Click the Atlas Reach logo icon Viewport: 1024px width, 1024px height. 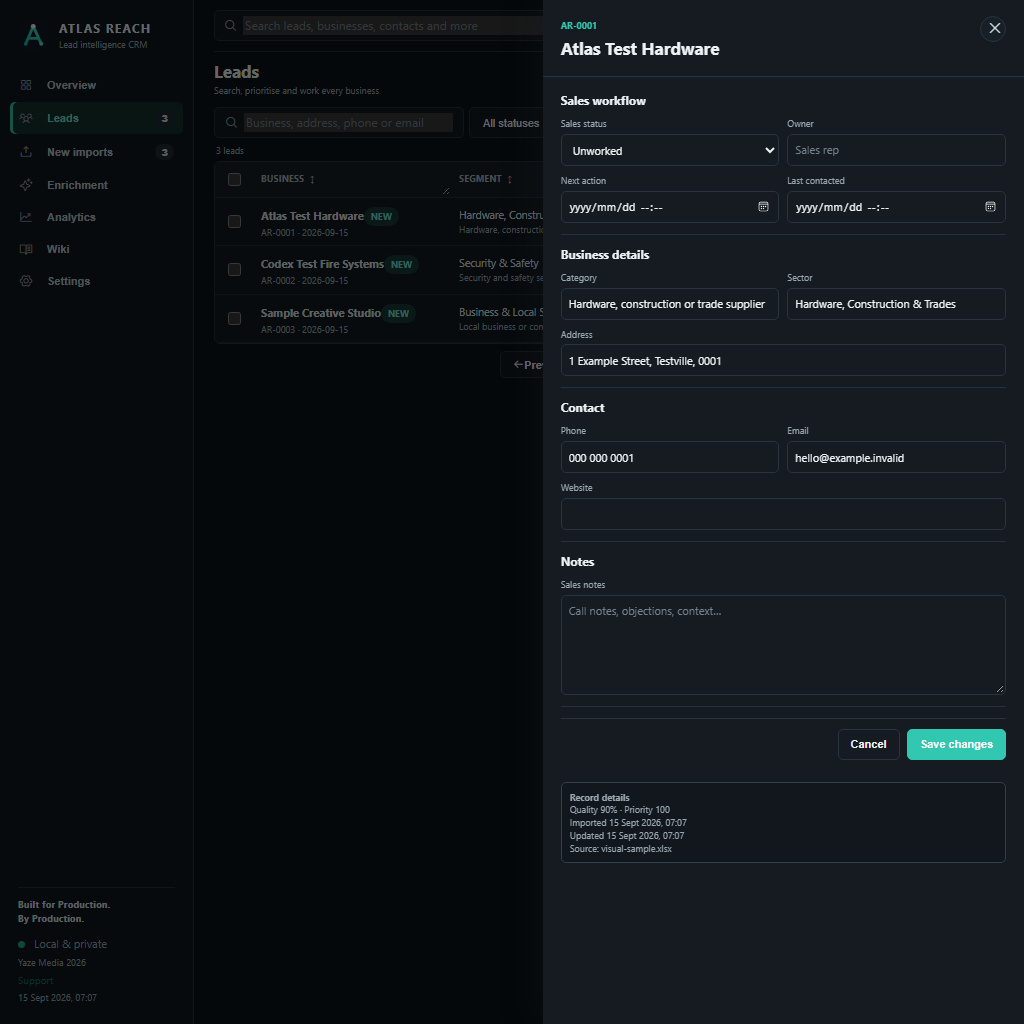(x=33, y=35)
